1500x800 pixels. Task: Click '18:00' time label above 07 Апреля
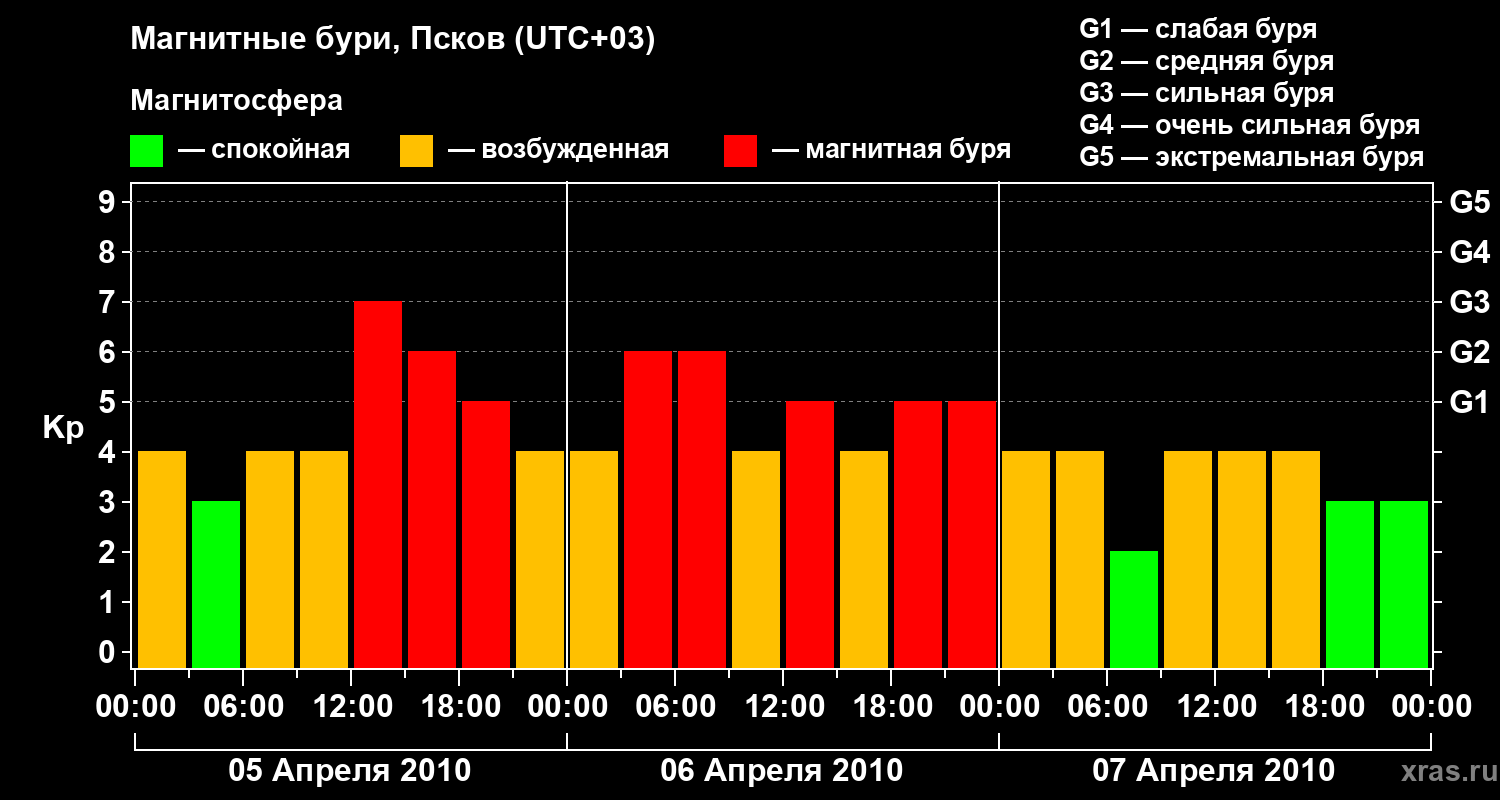(1323, 707)
